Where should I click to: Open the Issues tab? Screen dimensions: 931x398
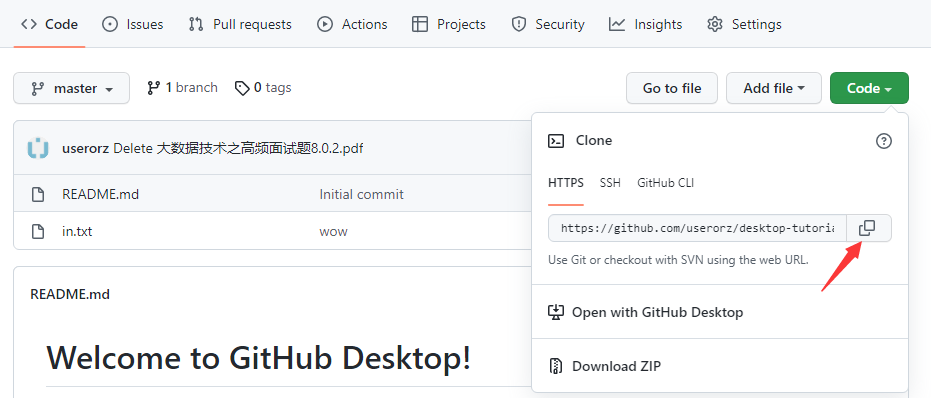132,24
